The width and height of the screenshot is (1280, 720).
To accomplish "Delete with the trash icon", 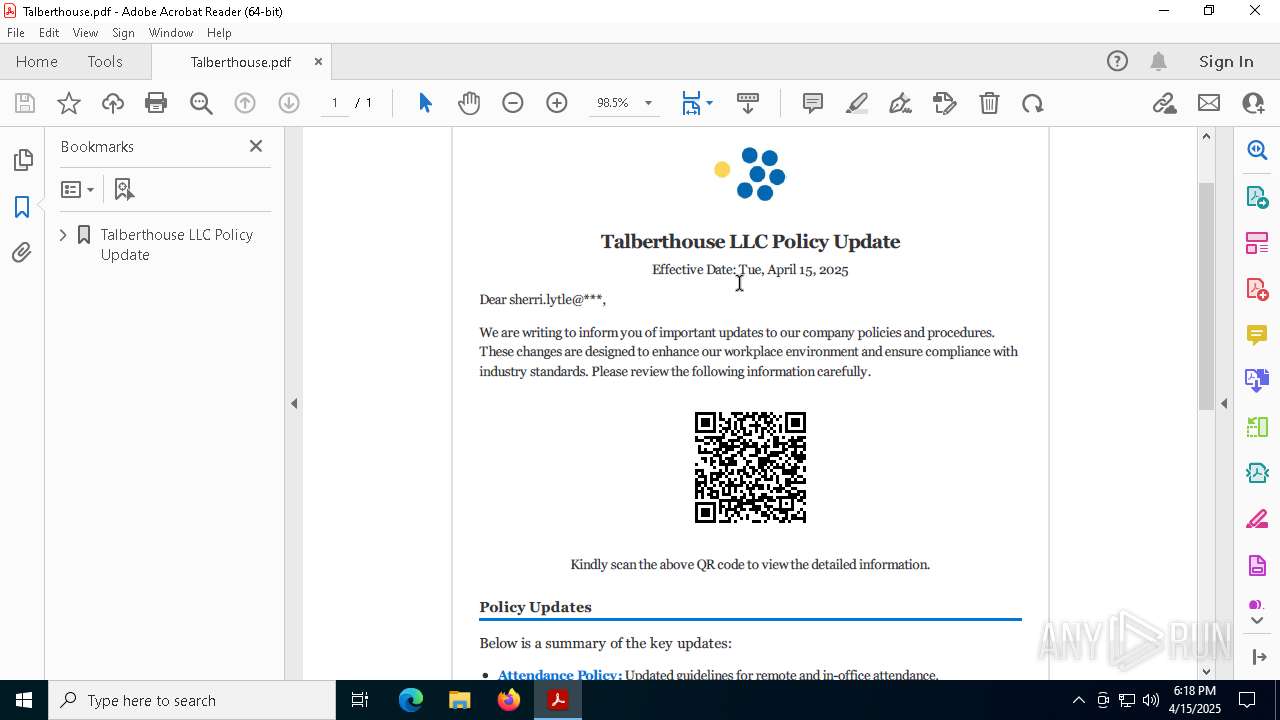I will point(989,103).
